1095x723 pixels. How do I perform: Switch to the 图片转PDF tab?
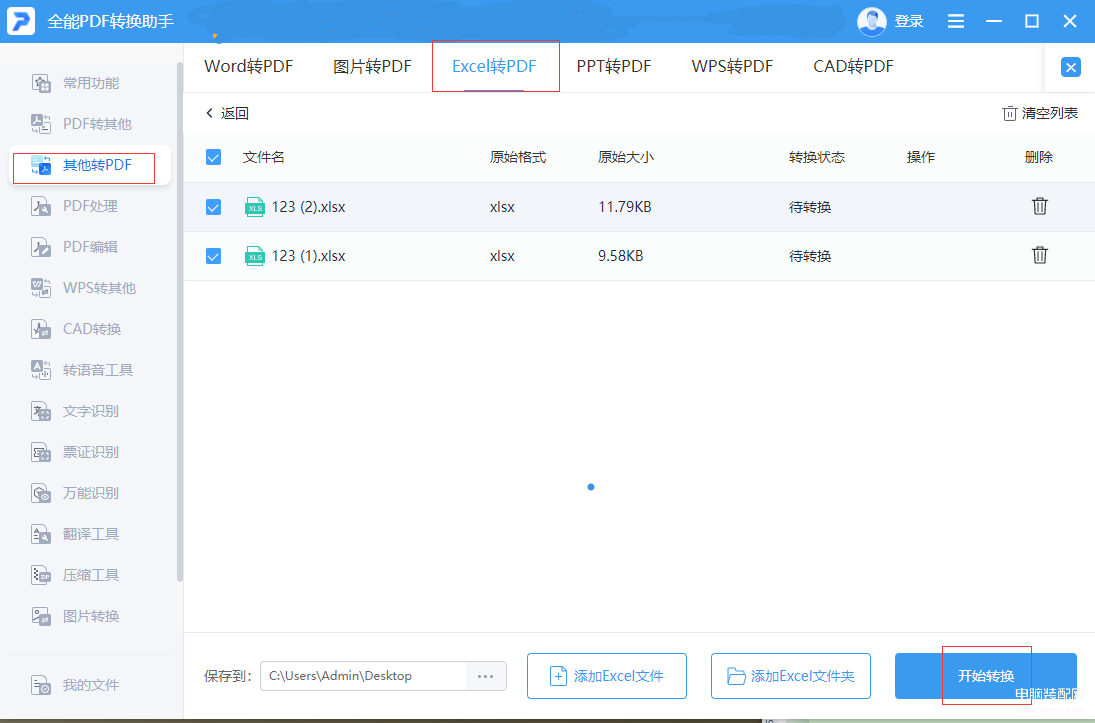372,66
